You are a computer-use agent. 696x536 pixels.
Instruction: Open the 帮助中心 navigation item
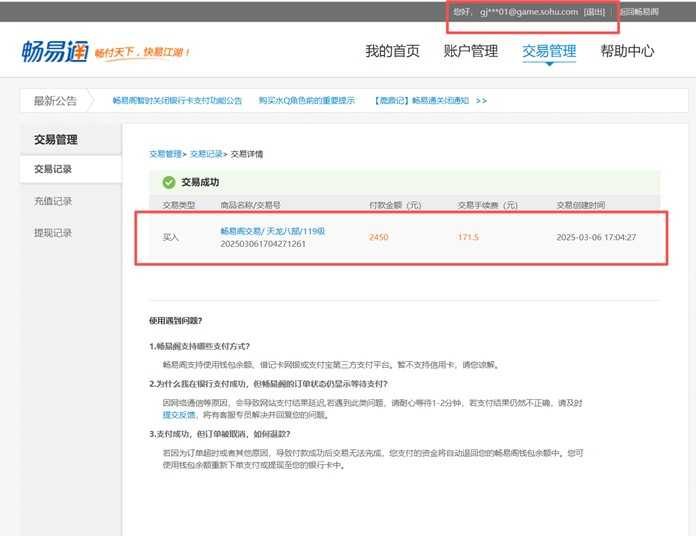pos(627,51)
